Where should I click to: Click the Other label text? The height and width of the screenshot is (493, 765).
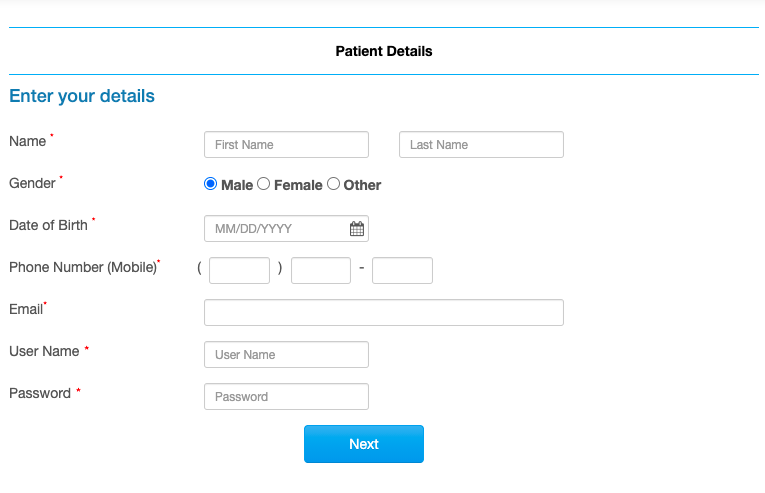tap(362, 185)
